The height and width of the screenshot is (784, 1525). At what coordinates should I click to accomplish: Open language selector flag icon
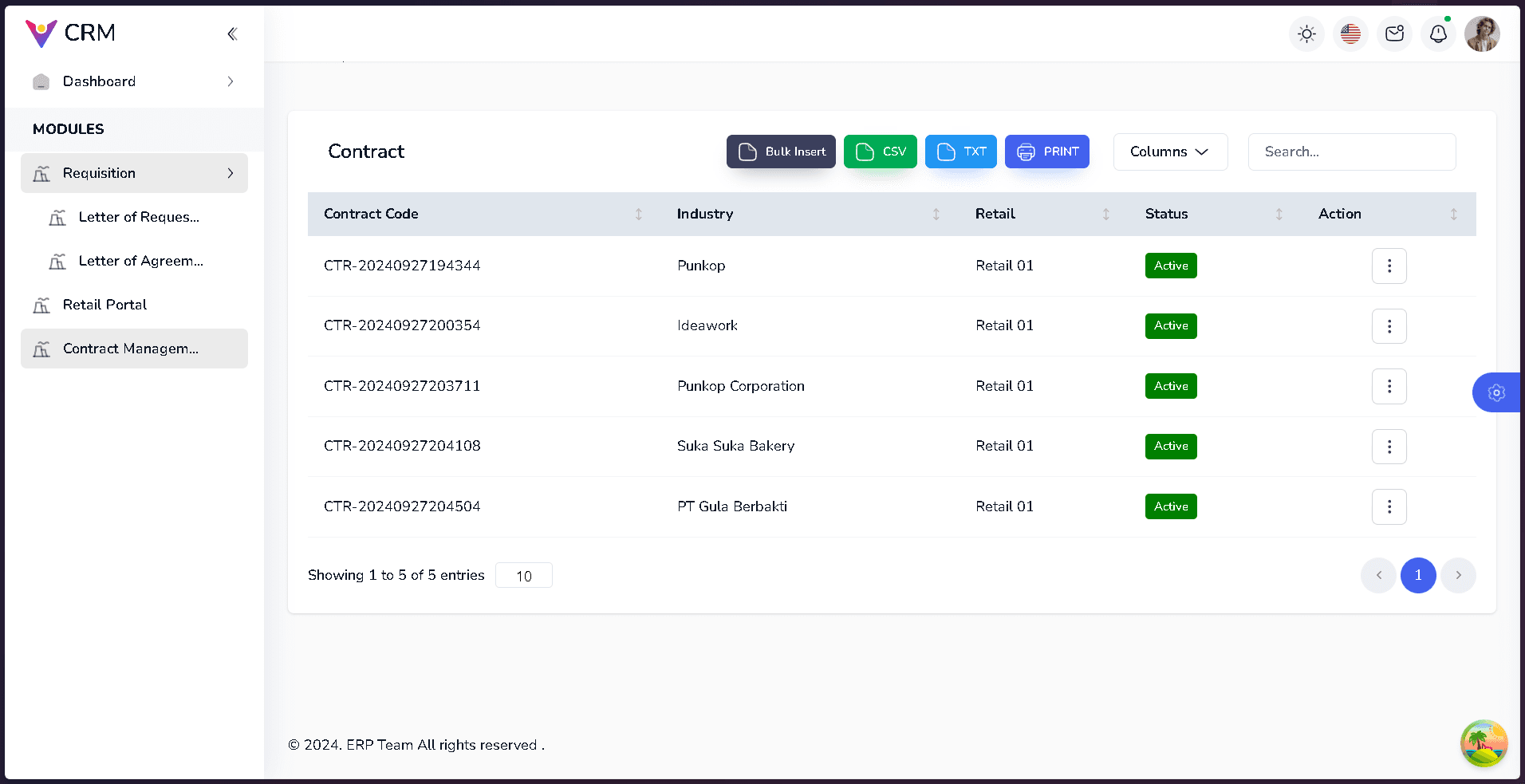pyautogui.click(x=1350, y=33)
